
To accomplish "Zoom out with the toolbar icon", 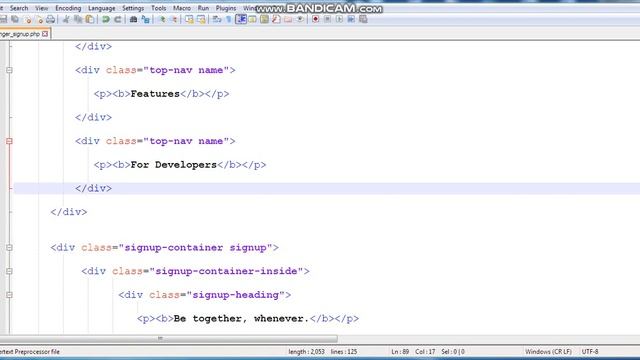I will (174, 19).
